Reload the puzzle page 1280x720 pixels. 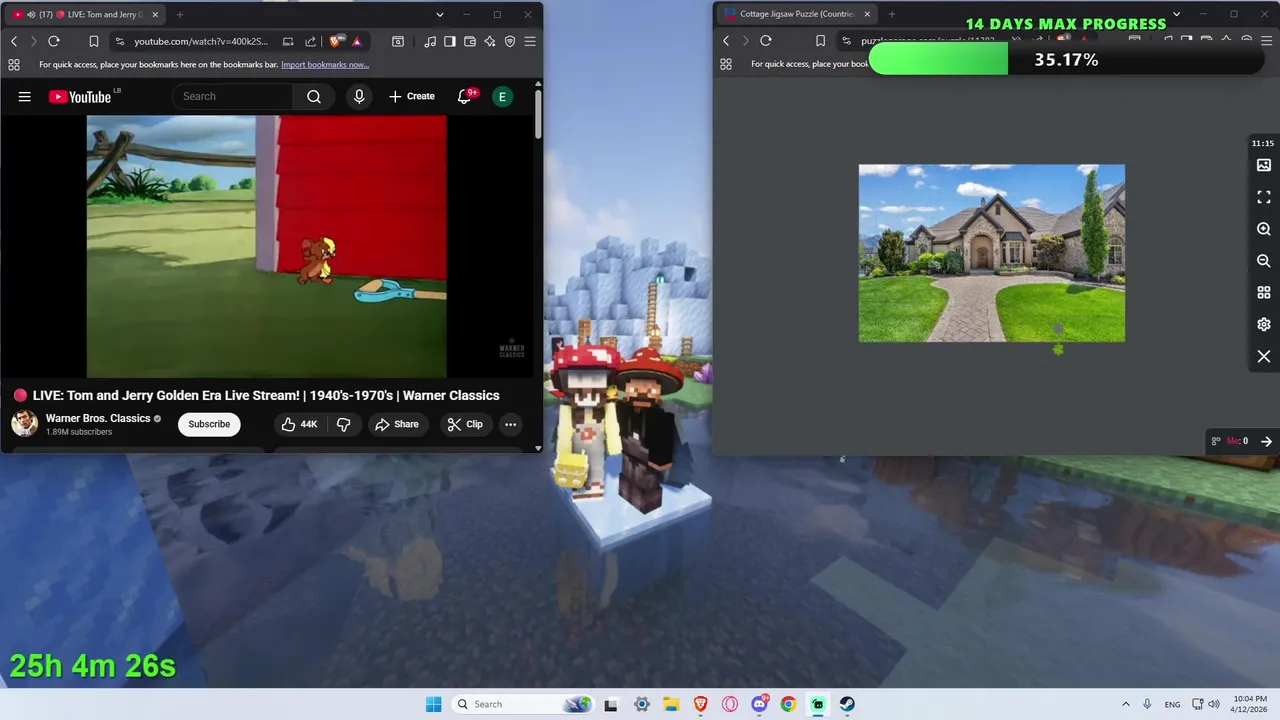[766, 41]
